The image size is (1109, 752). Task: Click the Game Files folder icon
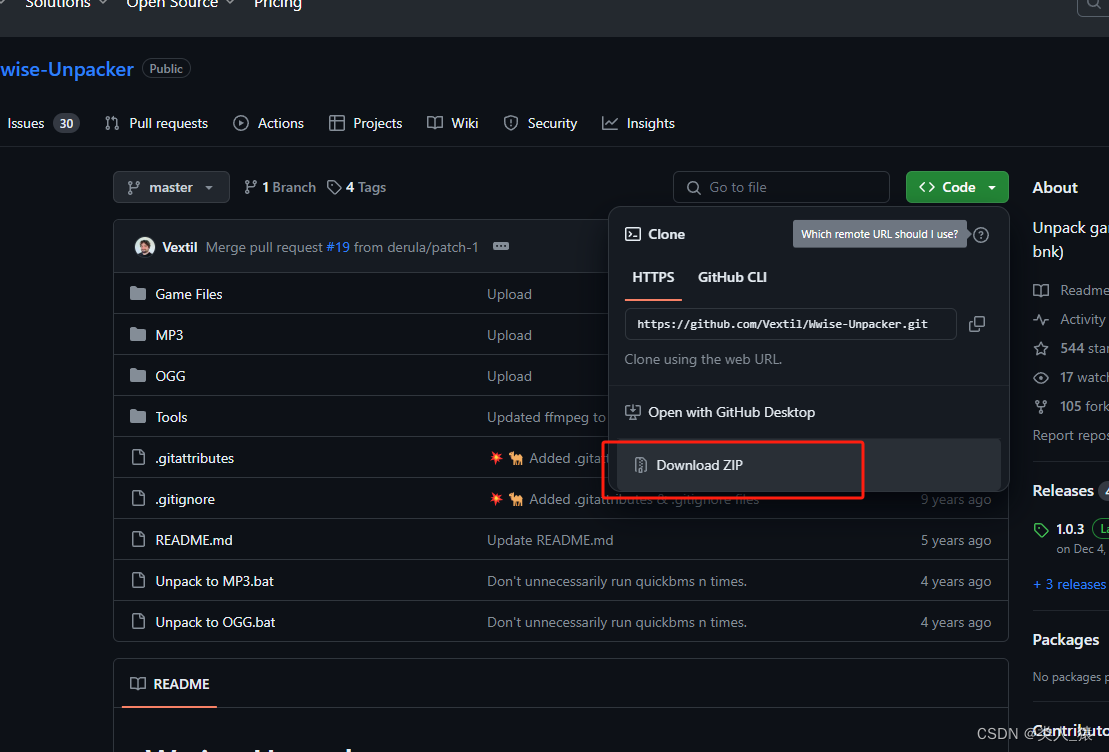click(138, 293)
